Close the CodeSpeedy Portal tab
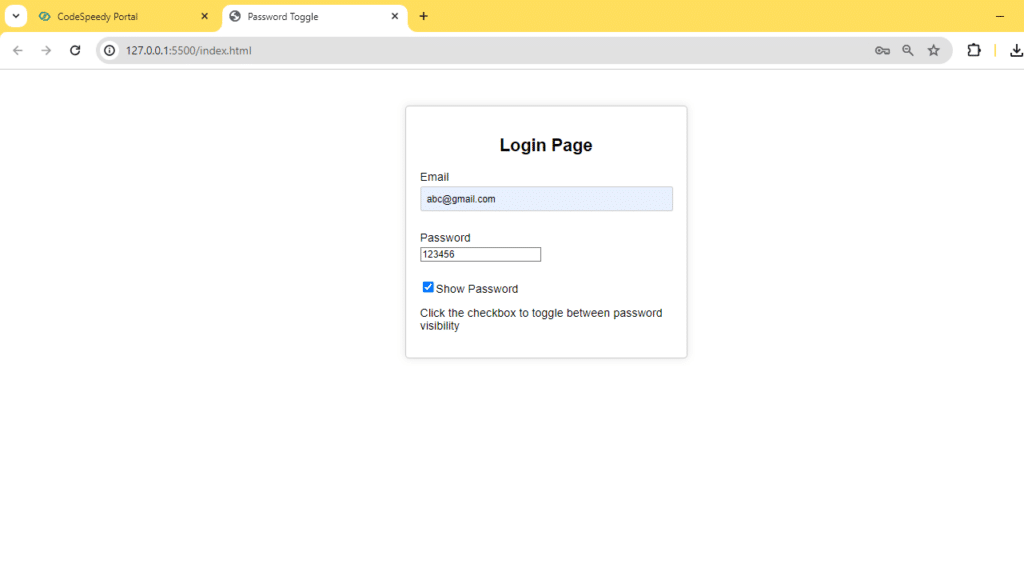Viewport: 1024px width, 572px height. click(x=204, y=16)
